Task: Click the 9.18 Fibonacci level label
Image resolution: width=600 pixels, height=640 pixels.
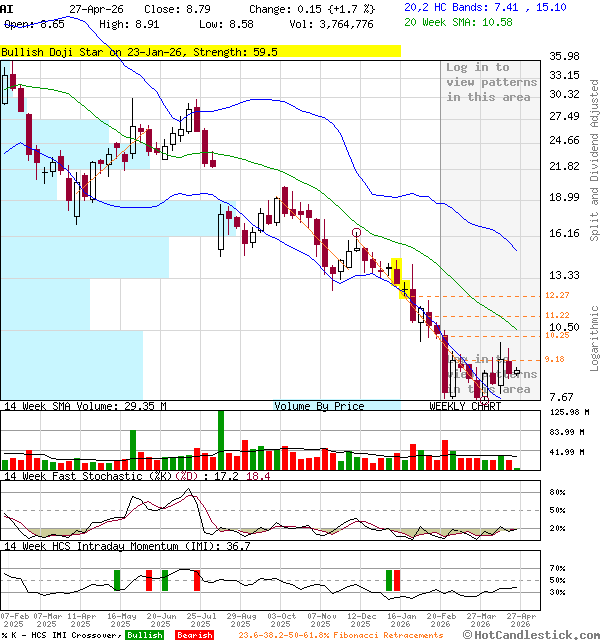Action: [x=556, y=359]
